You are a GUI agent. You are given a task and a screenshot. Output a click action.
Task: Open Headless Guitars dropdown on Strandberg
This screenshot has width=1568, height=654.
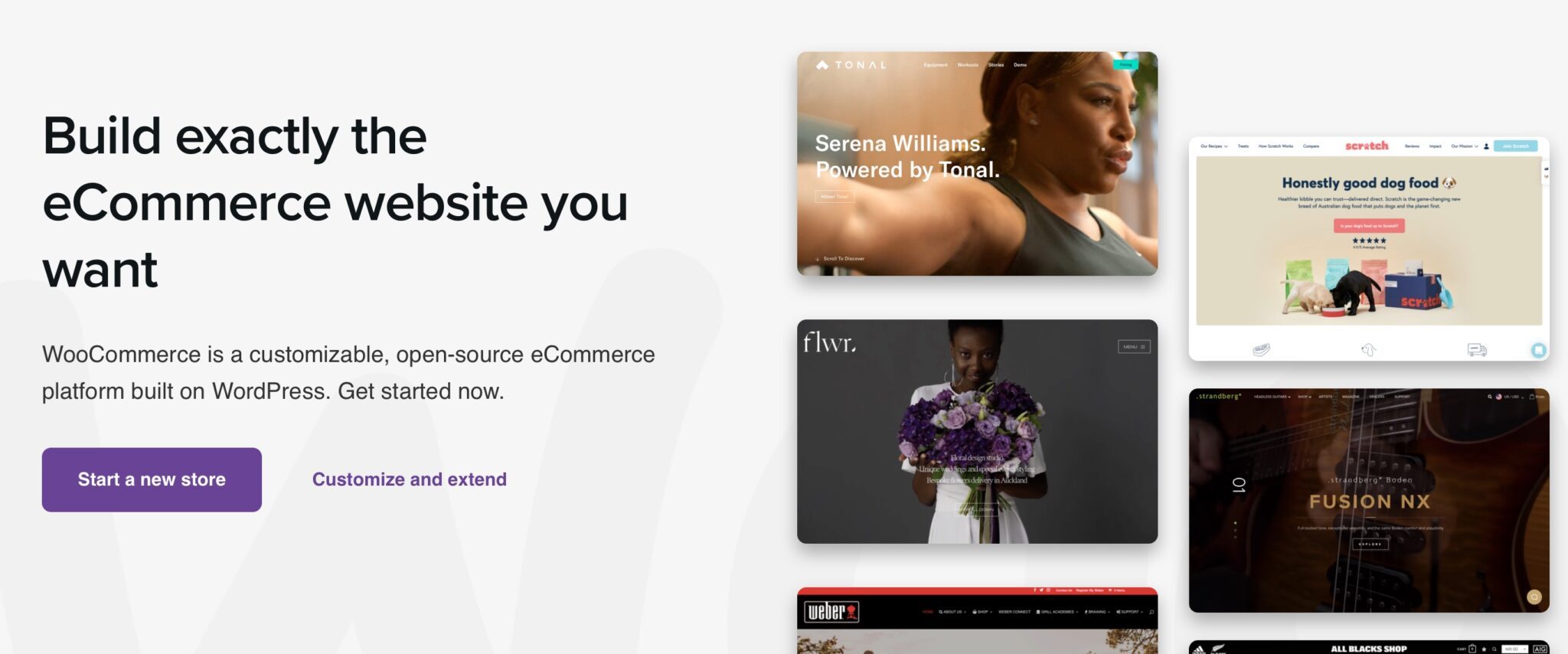coord(1272,397)
